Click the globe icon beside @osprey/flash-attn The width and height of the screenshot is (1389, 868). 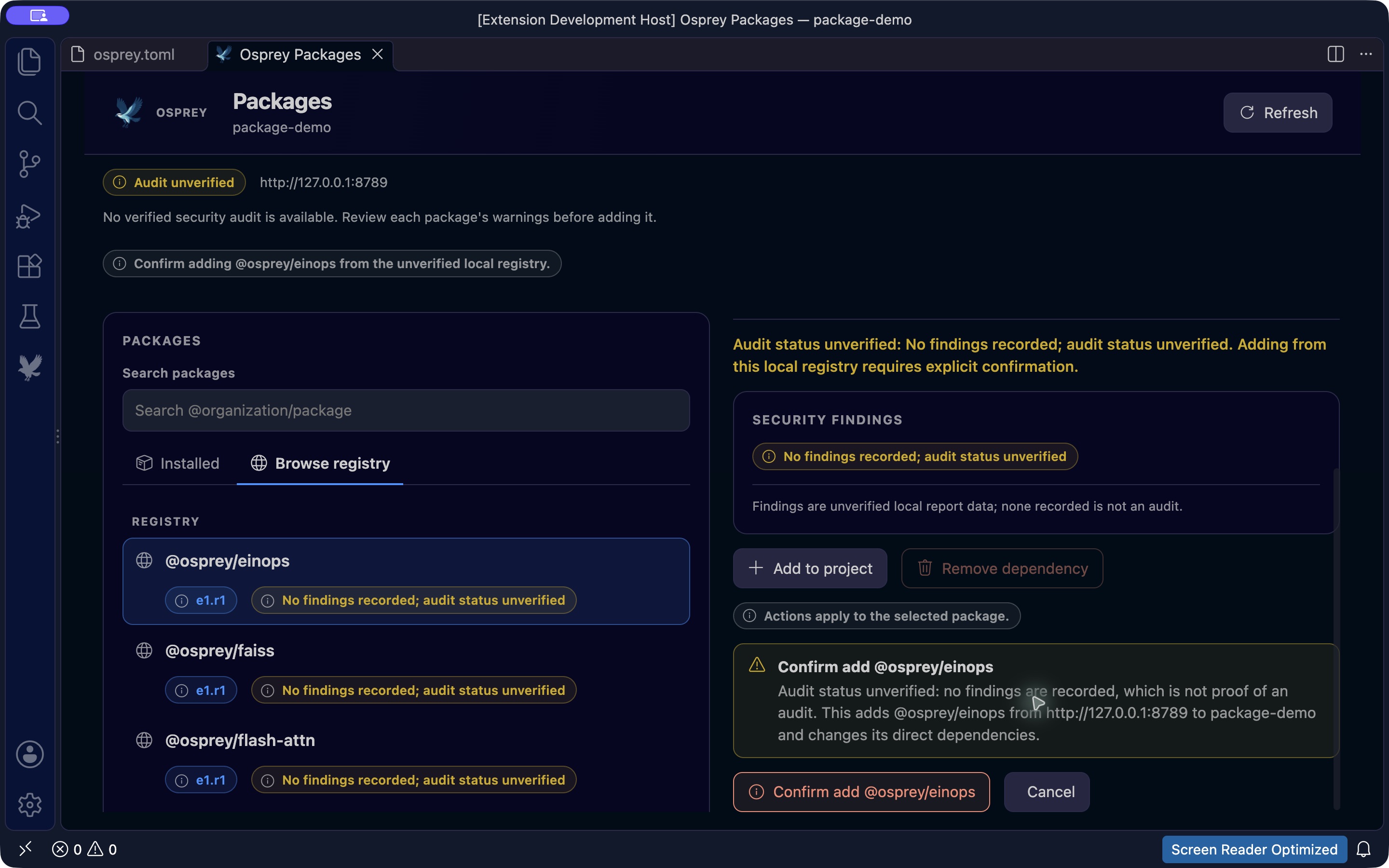pos(144,740)
